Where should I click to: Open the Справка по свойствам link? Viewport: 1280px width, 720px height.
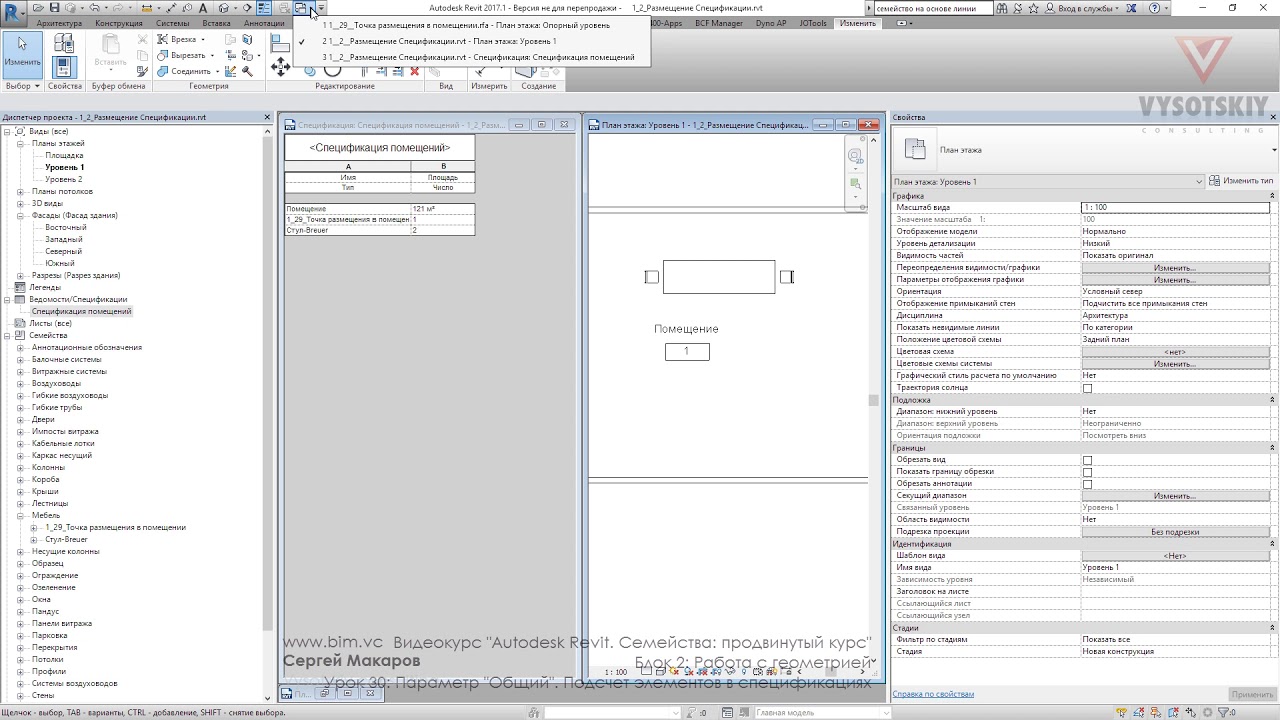tap(933, 694)
